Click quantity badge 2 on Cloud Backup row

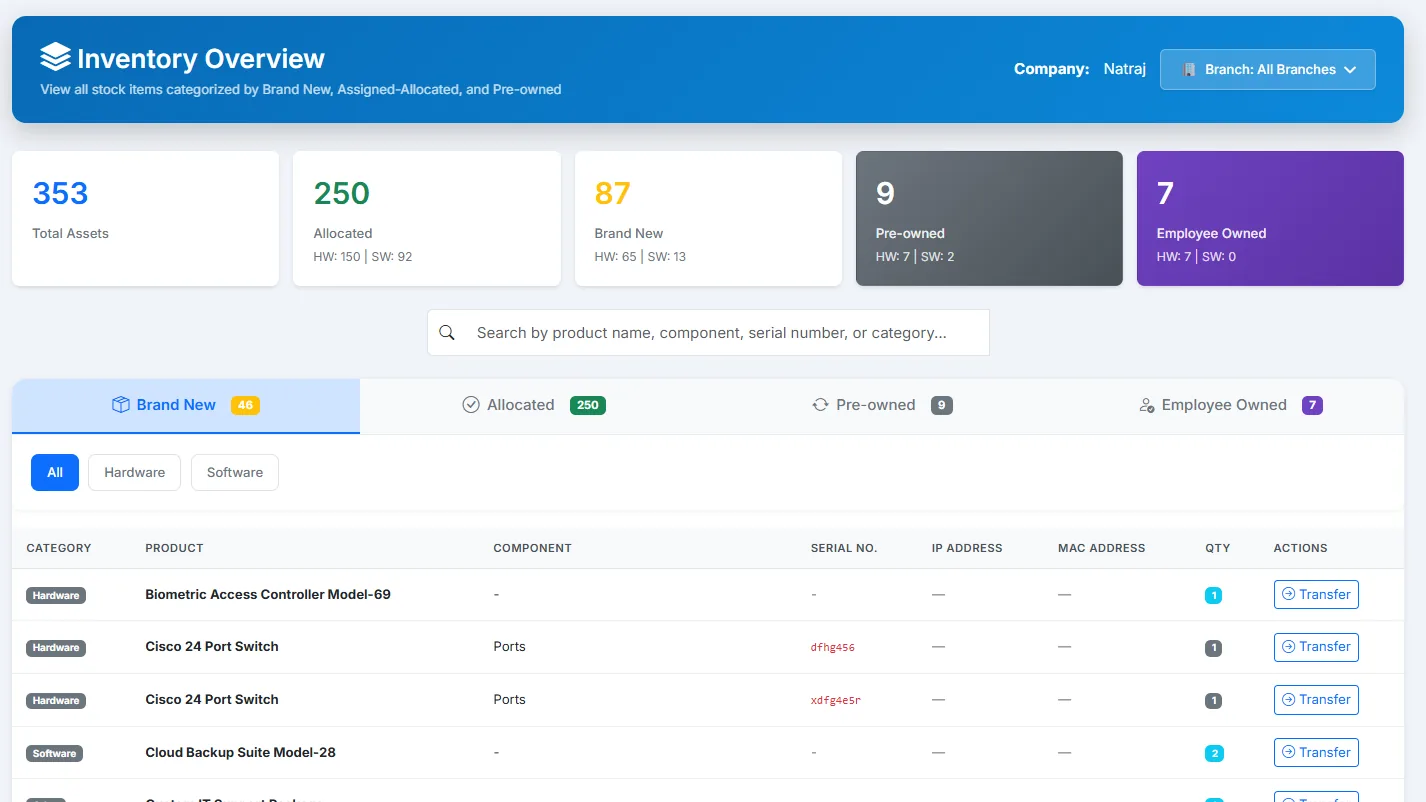point(1214,753)
